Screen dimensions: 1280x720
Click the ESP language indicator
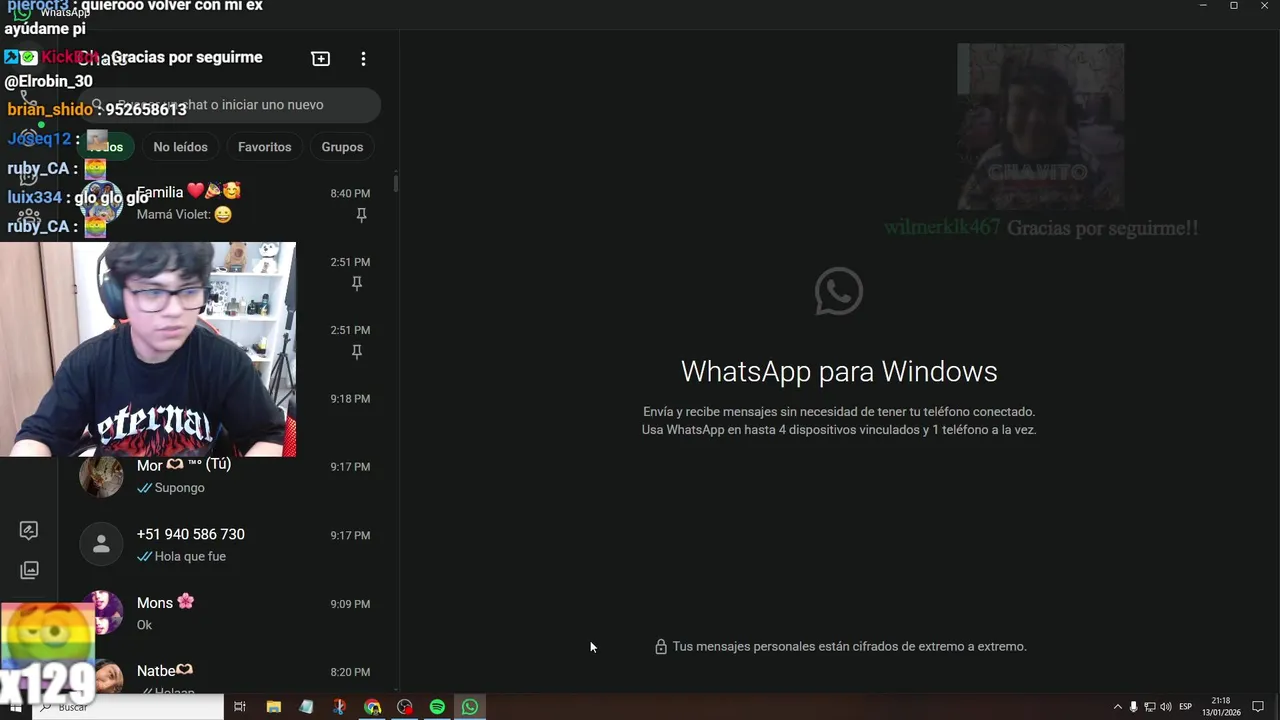click(1186, 707)
